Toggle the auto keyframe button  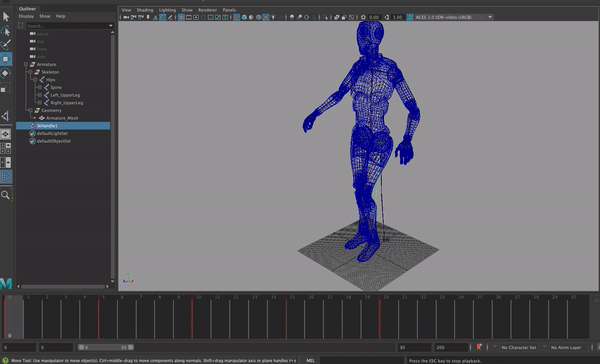tap(479, 347)
